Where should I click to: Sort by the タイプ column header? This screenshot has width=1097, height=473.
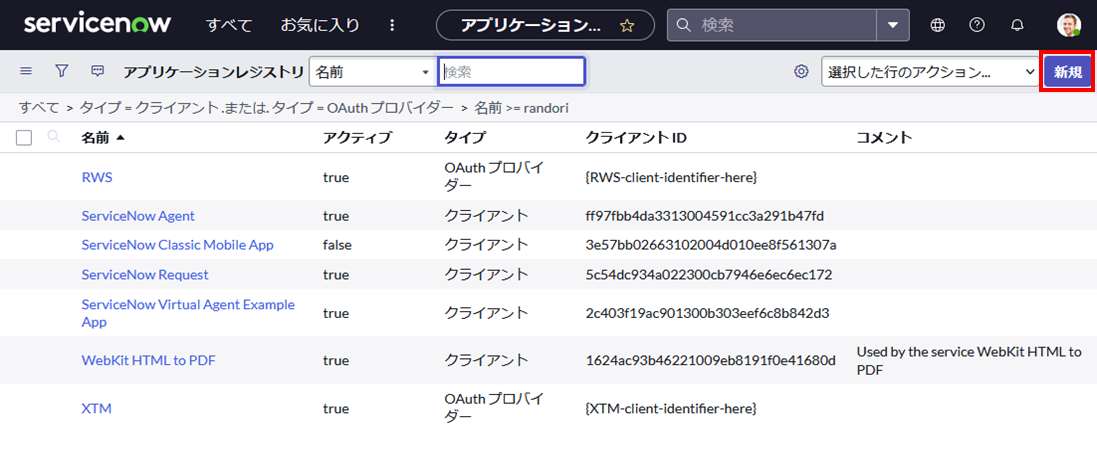(464, 138)
